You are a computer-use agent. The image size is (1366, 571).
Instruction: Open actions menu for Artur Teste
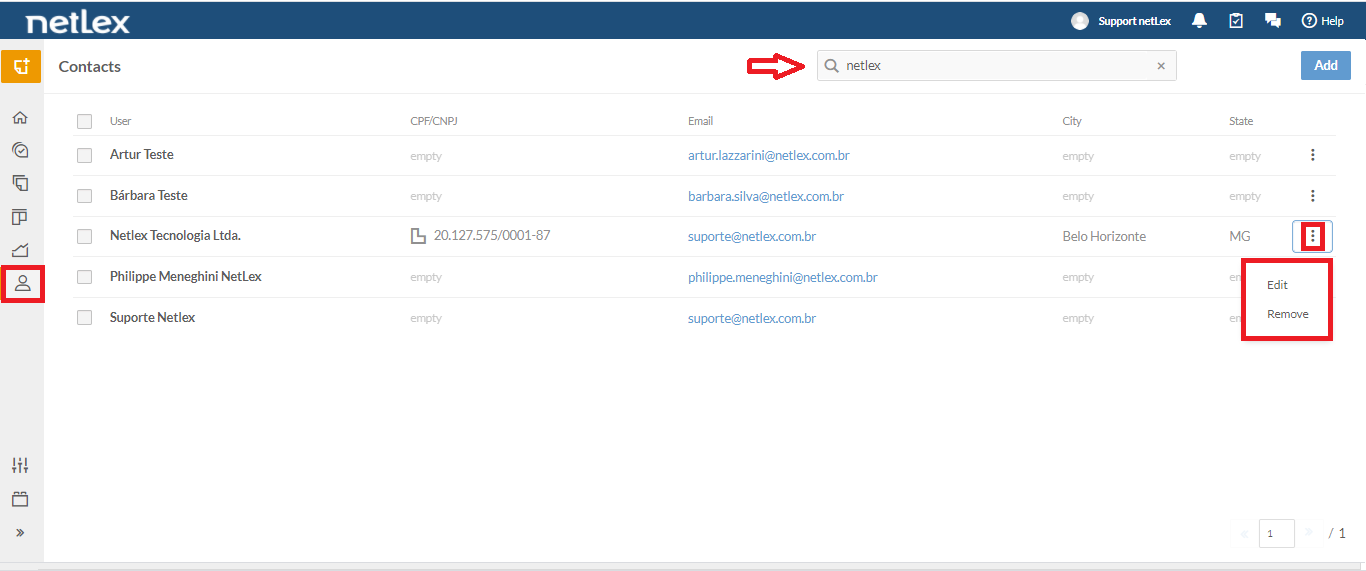(x=1313, y=155)
